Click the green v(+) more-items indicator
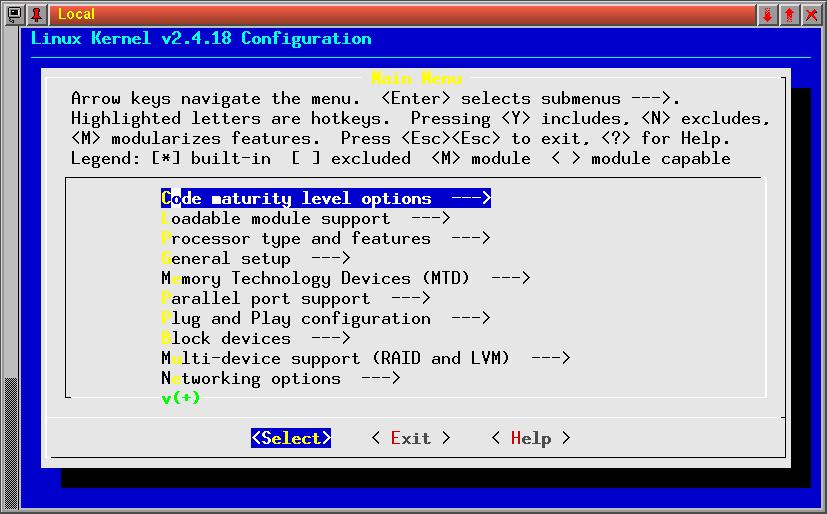This screenshot has height=514, width=827. pos(181,397)
